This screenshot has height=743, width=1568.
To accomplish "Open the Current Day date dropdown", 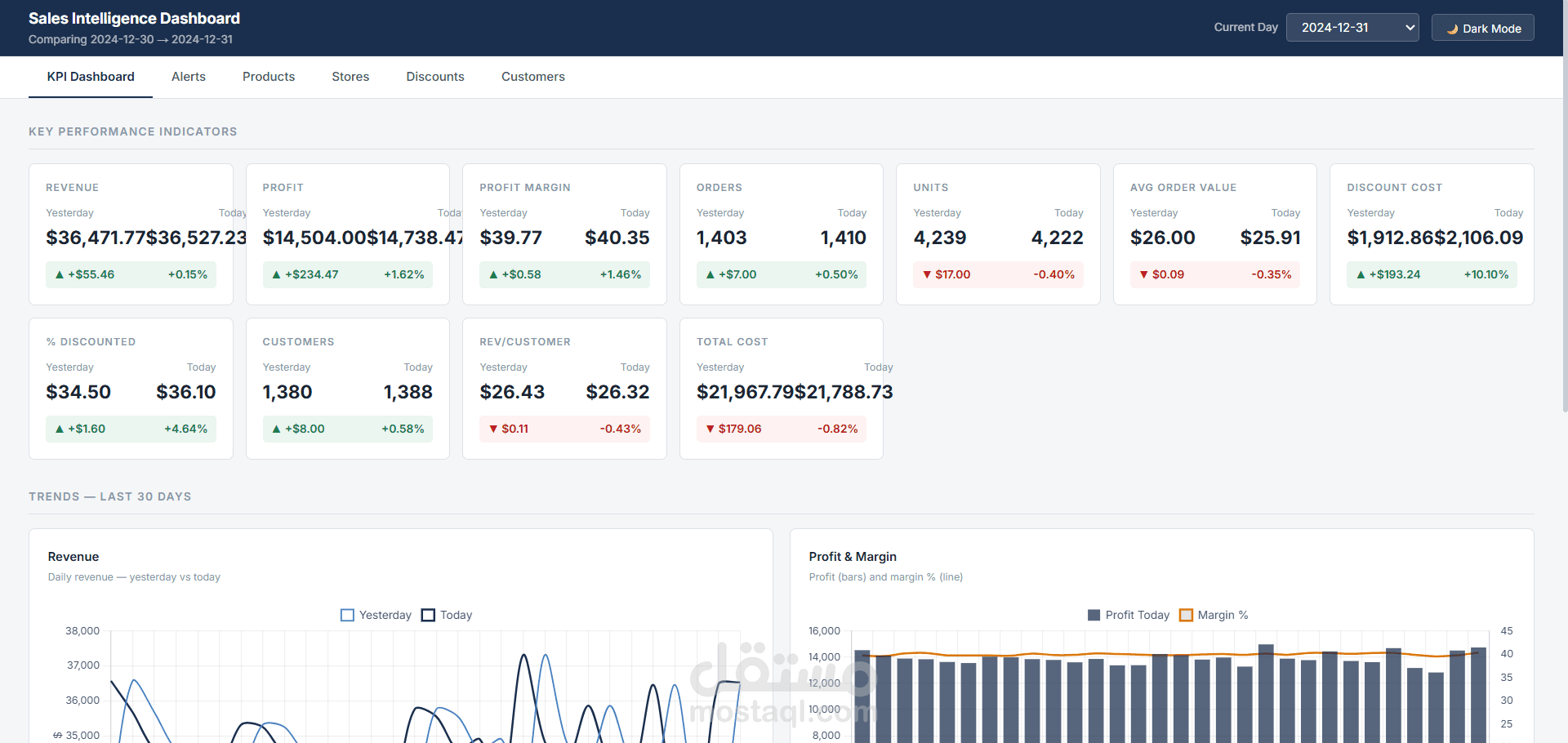I will click(x=1352, y=28).
